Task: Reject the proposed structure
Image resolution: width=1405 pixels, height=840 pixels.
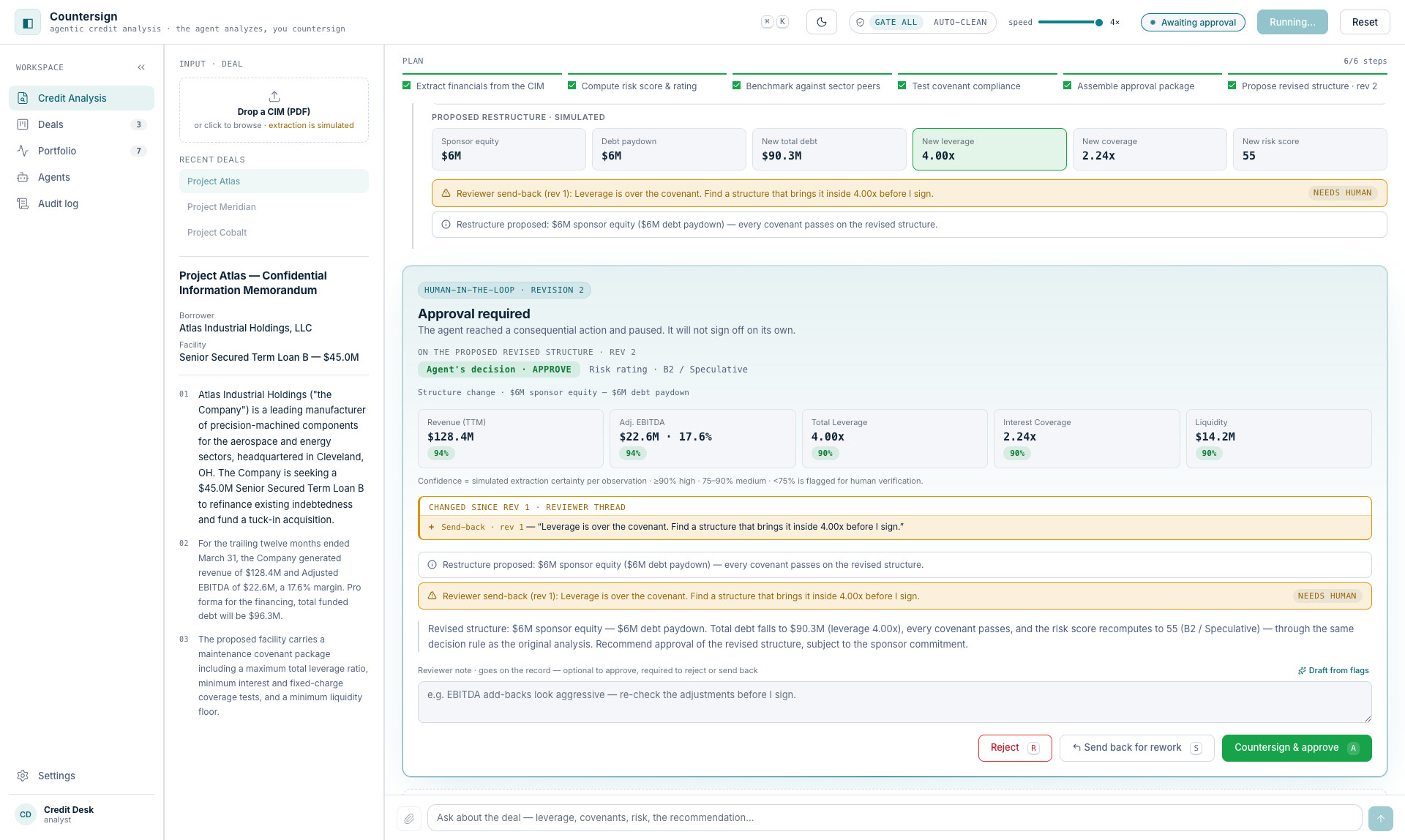Action: tap(1015, 748)
